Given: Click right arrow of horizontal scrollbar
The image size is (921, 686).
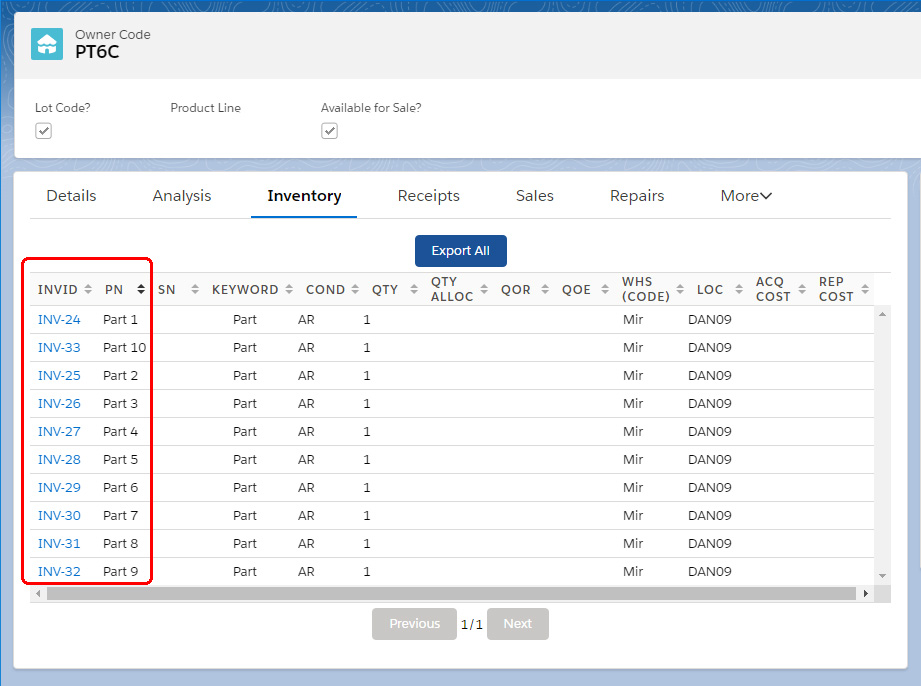Looking at the screenshot, I should coord(864,594).
